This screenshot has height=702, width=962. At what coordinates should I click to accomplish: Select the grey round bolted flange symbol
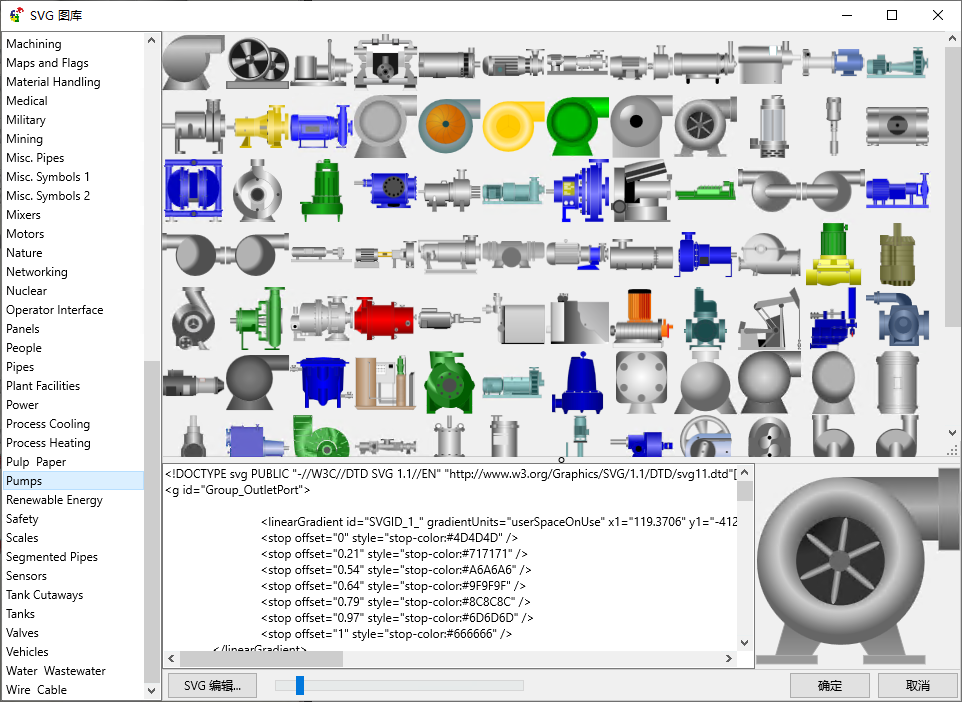coord(641,383)
